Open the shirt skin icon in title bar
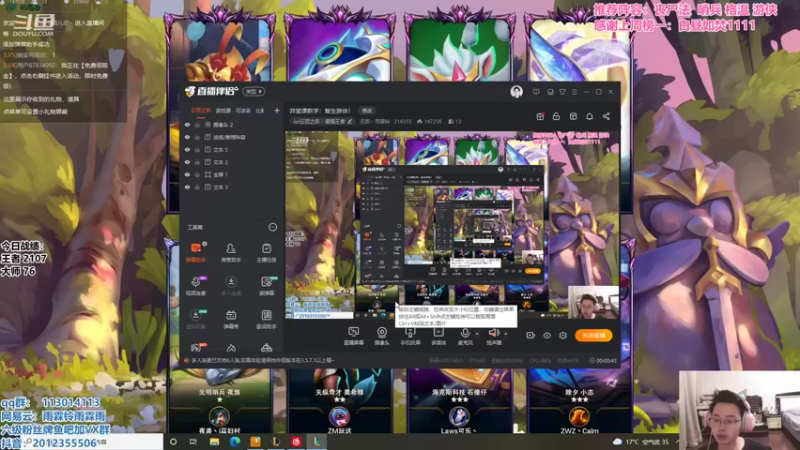The height and width of the screenshot is (450, 800). click(x=562, y=92)
